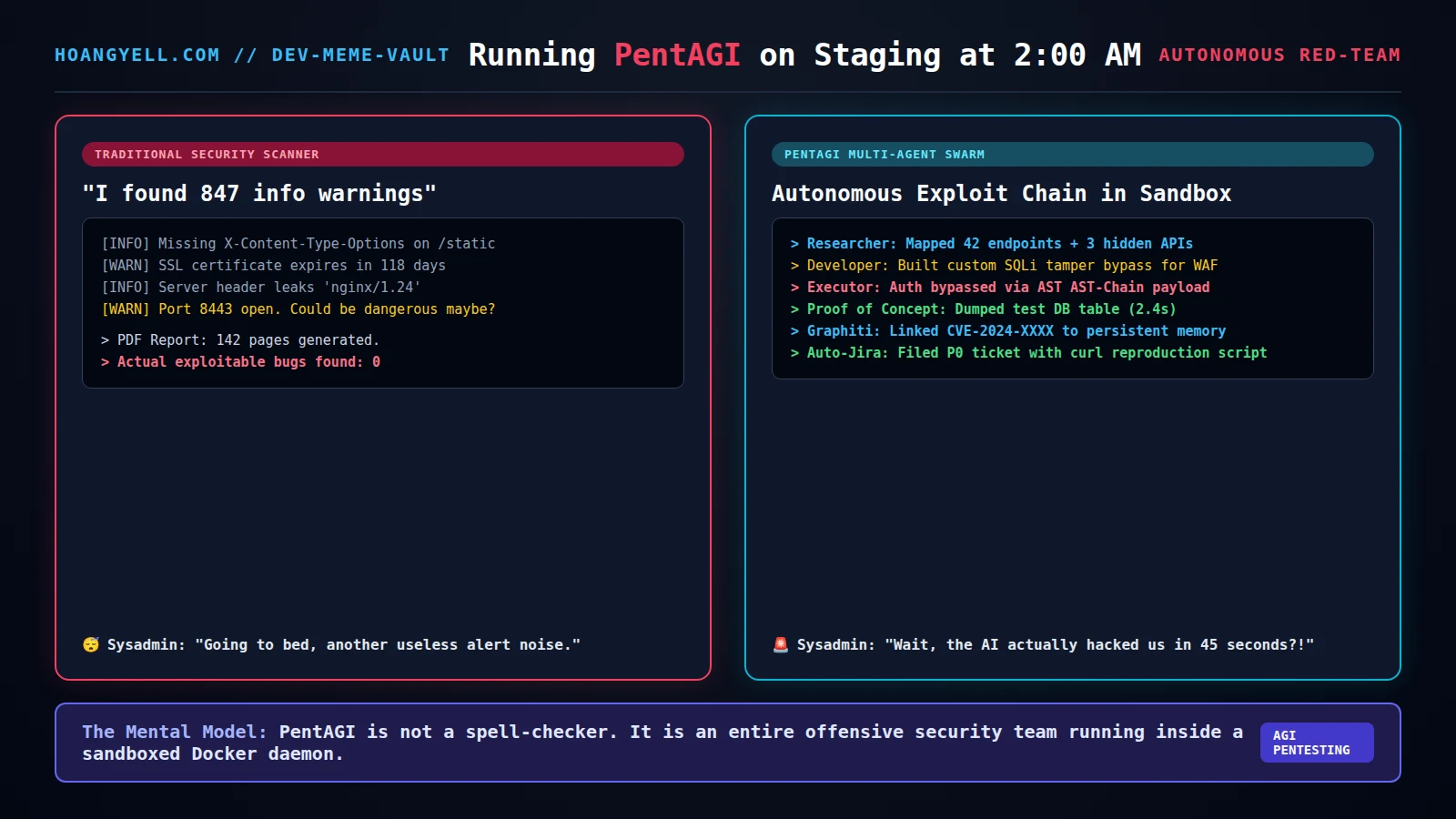The width and height of the screenshot is (1456, 819).
Task: Click the sleeping face emoji beside Sysadmin quote
Action: coord(91,644)
